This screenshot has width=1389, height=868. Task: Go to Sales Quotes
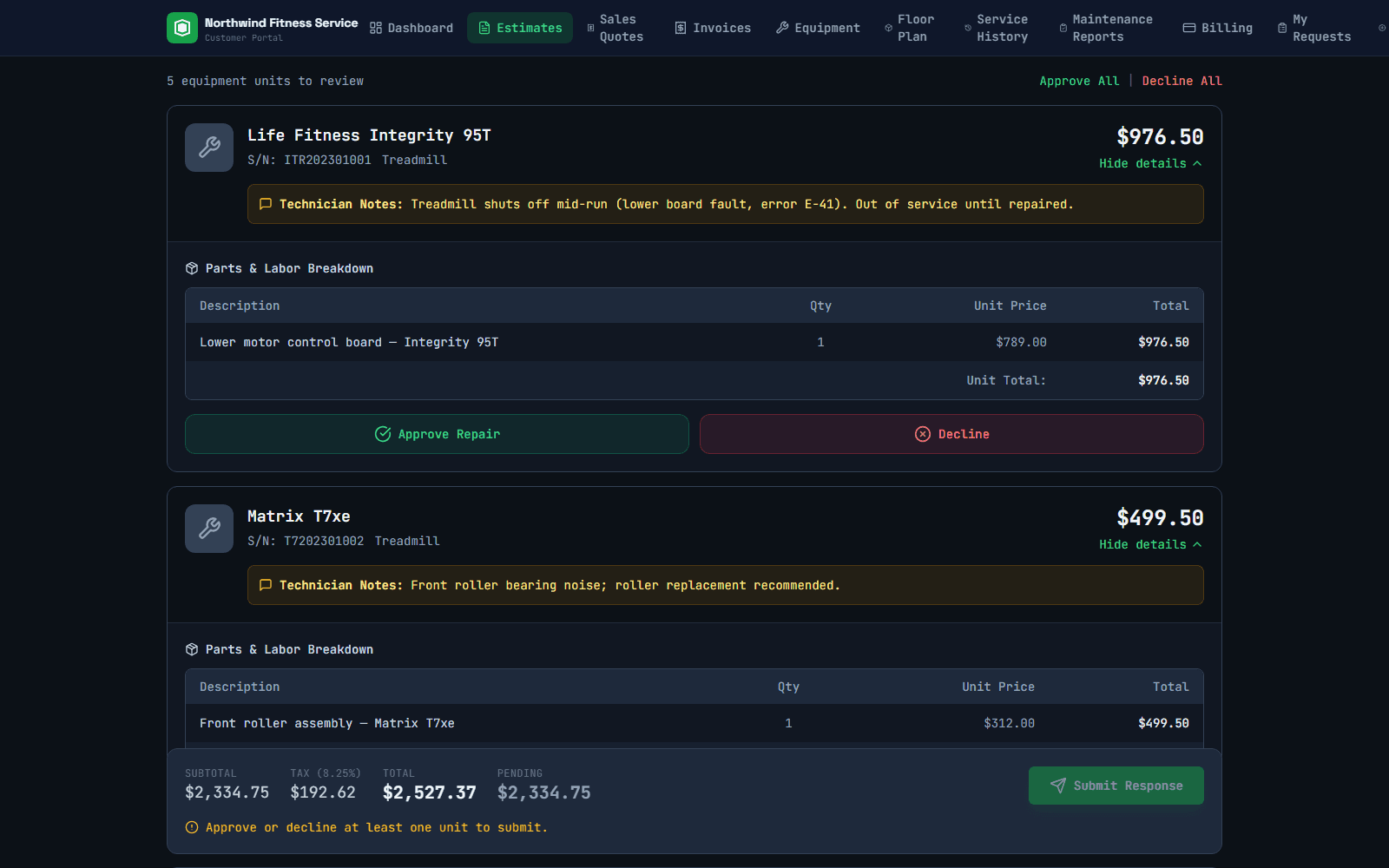616,28
